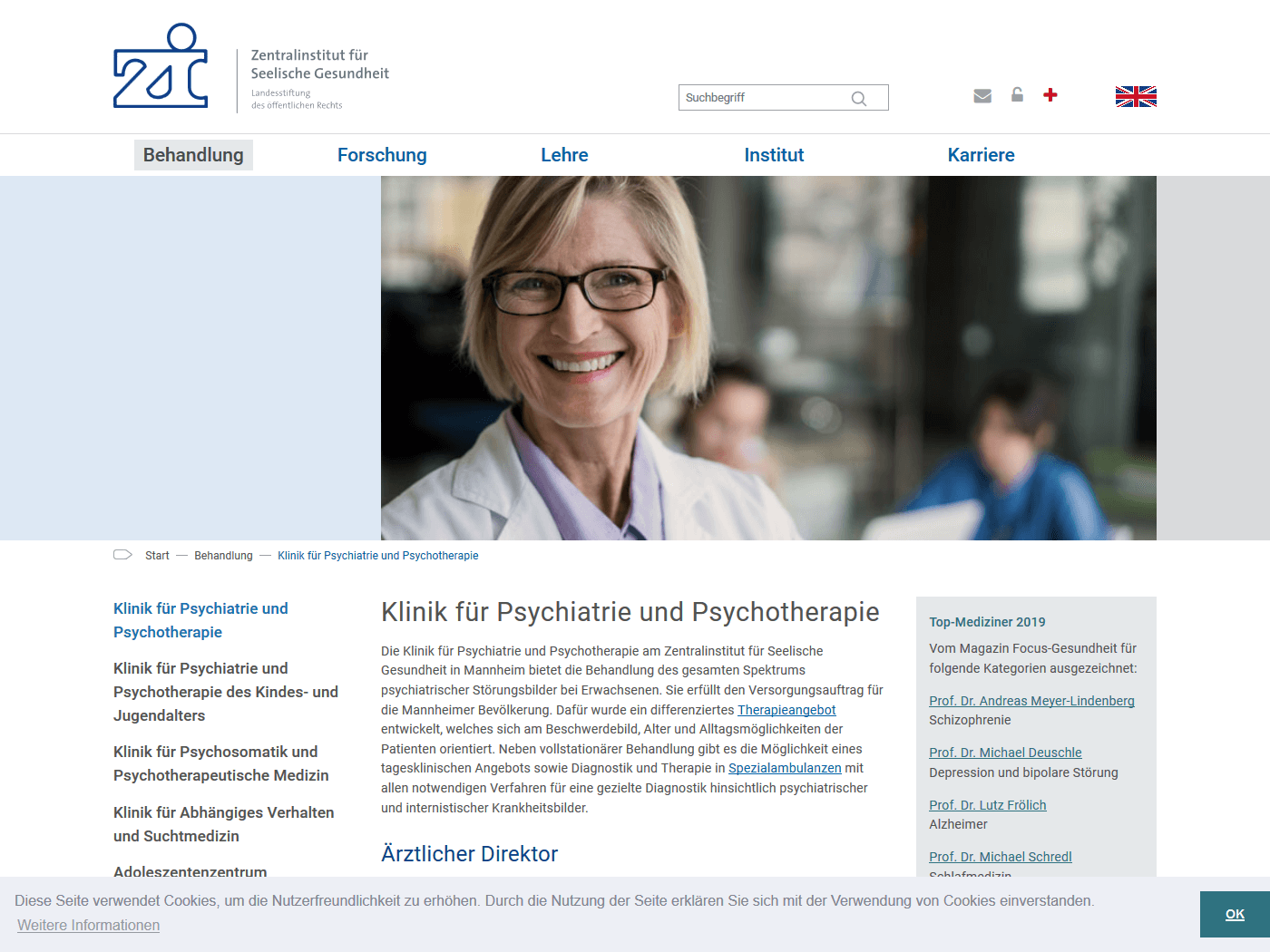
Task: Open the envelope contact icon
Action: (x=982, y=96)
